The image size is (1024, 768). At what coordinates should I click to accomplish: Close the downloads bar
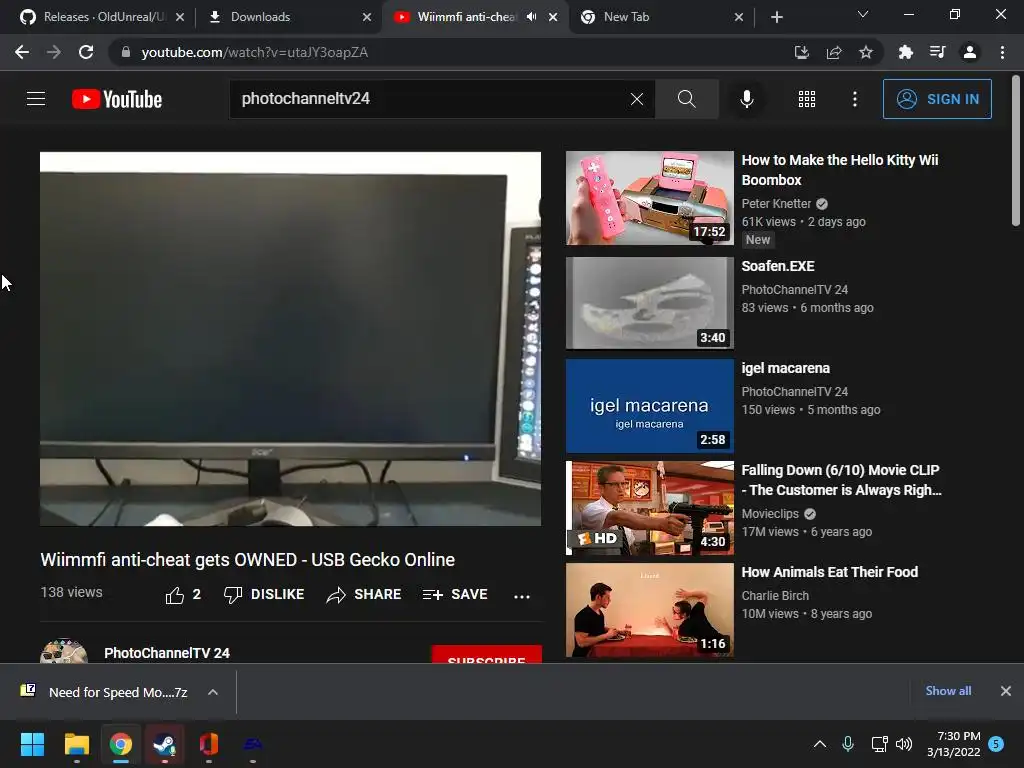click(1006, 691)
